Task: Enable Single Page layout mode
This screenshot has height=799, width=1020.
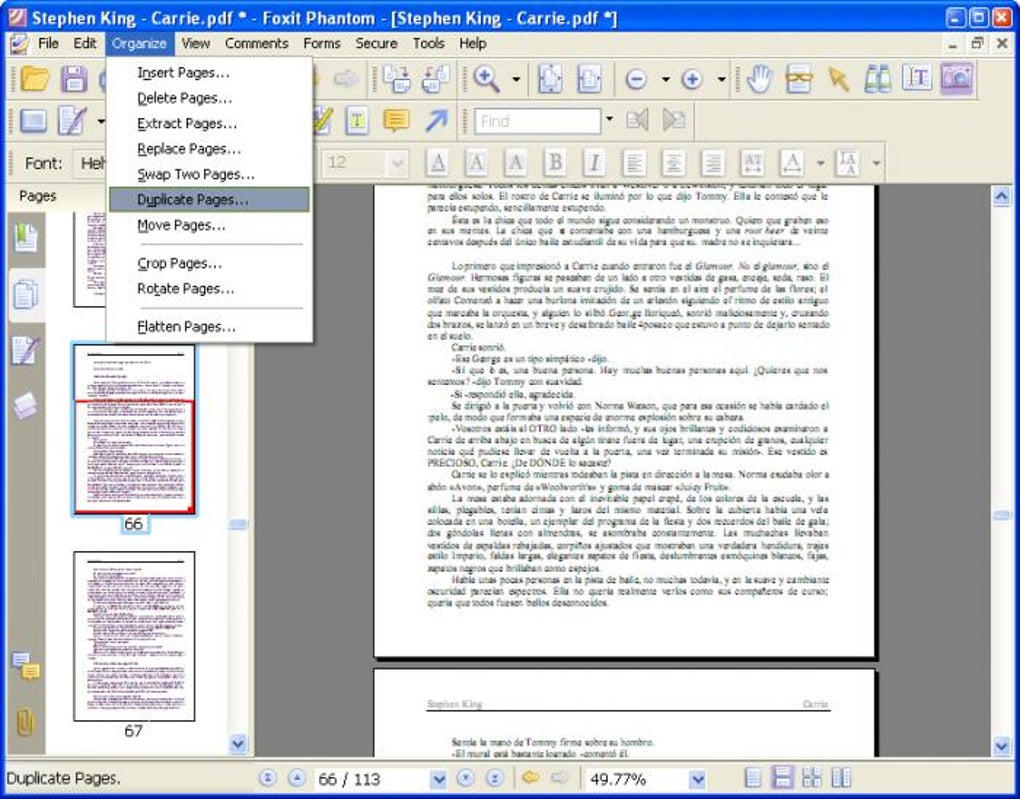Action: (753, 778)
